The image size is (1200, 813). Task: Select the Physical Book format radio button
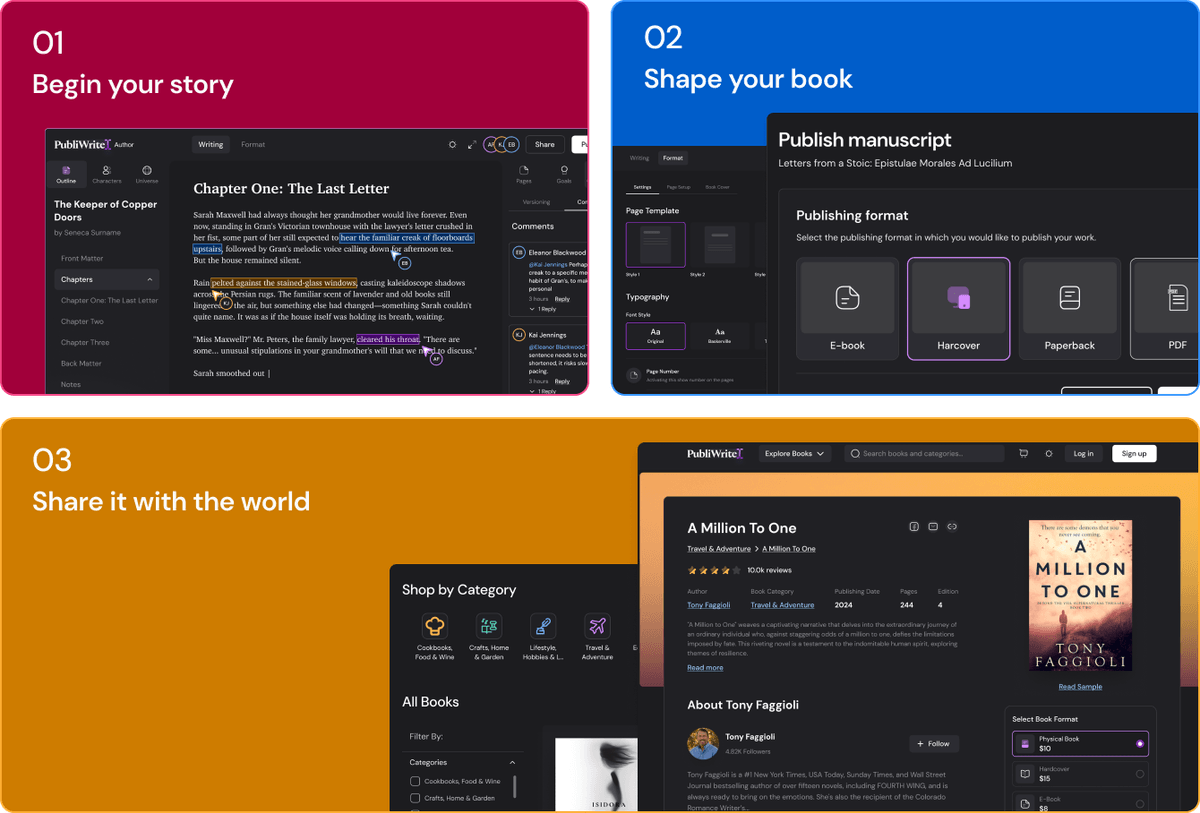pos(1139,744)
